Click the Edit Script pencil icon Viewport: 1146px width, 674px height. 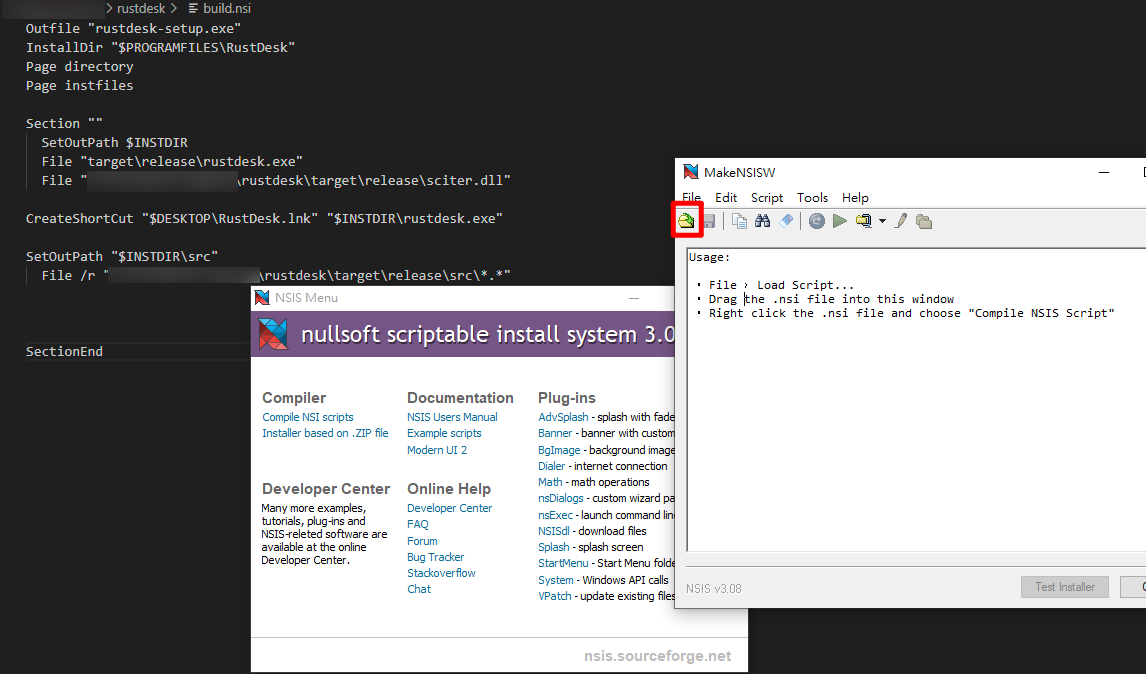pos(901,221)
